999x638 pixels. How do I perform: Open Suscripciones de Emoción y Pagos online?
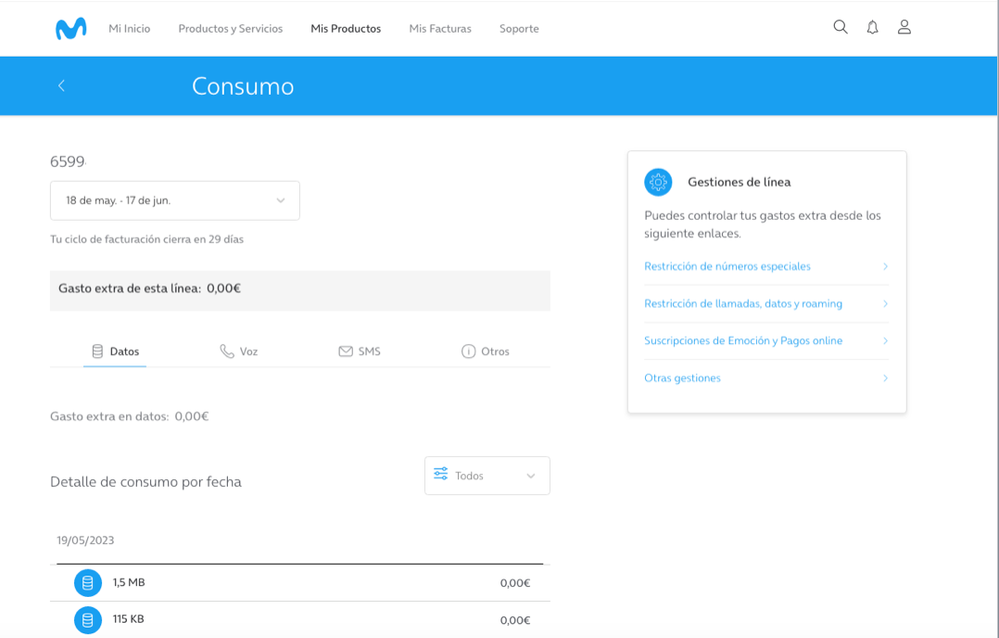click(x=743, y=341)
